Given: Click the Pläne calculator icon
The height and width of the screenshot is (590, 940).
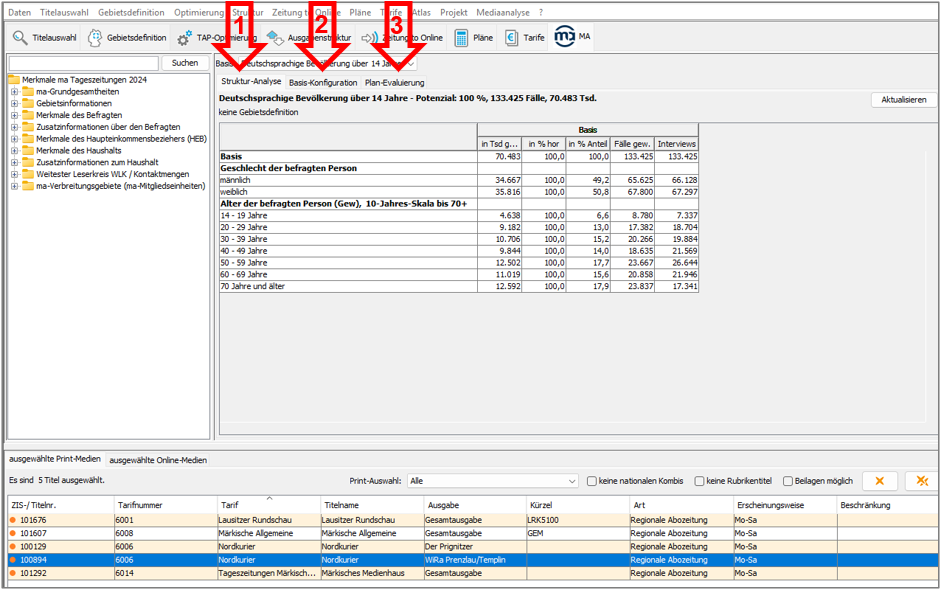Looking at the screenshot, I should point(462,38).
